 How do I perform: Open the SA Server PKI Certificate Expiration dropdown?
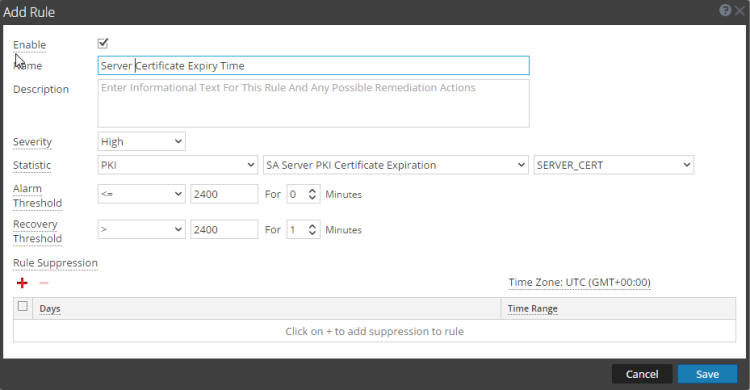[396, 165]
